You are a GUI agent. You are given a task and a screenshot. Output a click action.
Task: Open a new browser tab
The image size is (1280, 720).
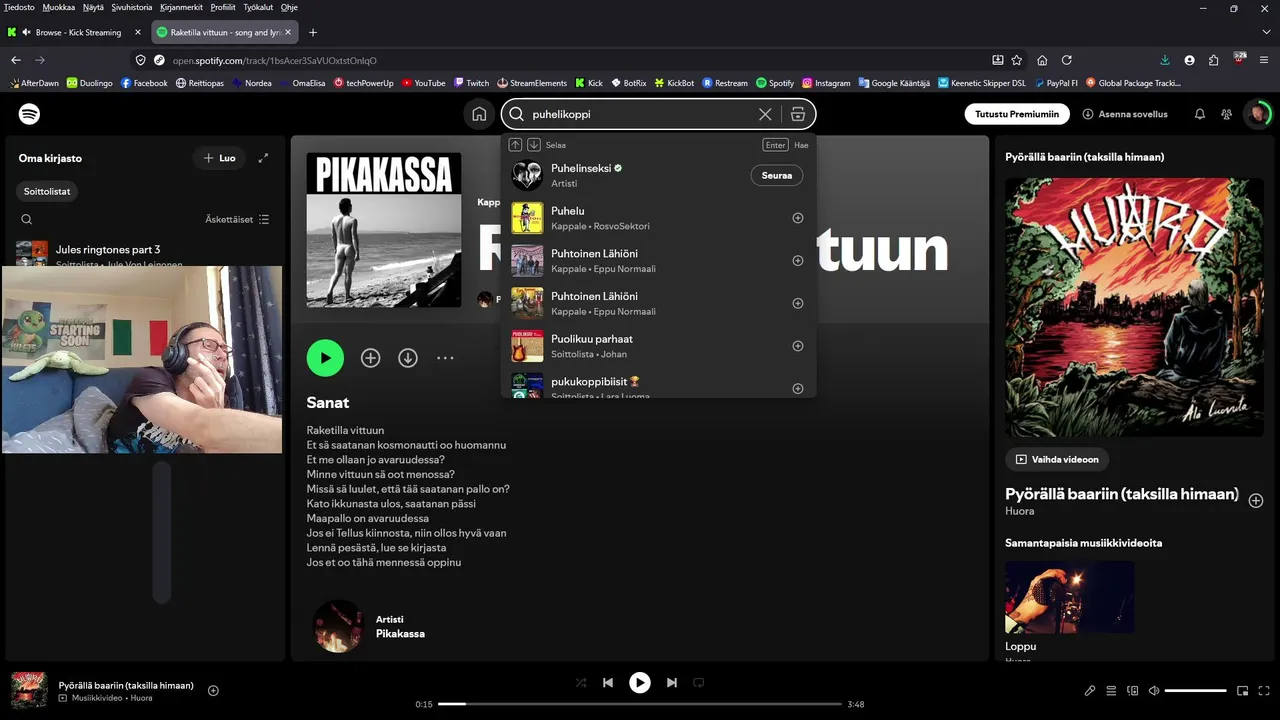click(x=313, y=32)
